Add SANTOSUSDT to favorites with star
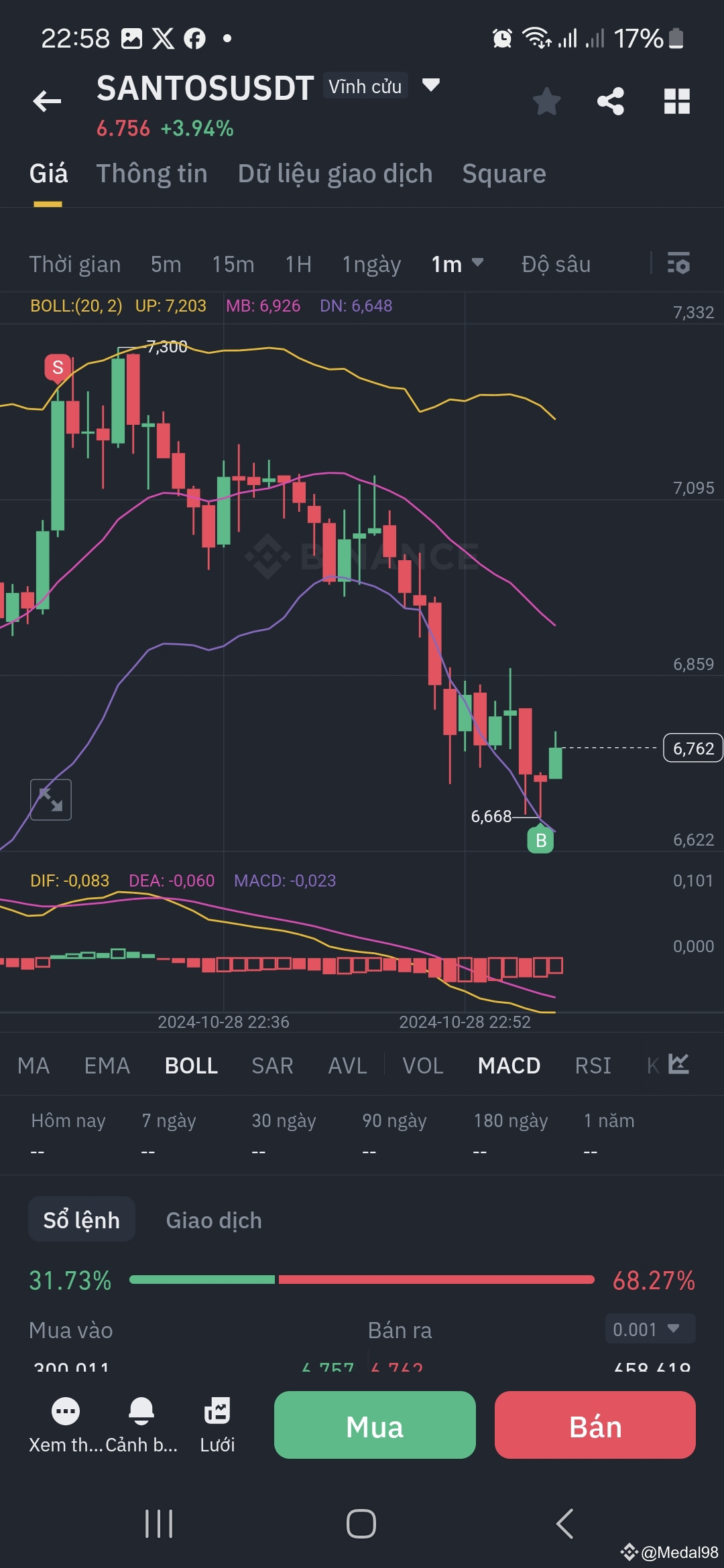The height and width of the screenshot is (1568, 724). click(x=546, y=101)
